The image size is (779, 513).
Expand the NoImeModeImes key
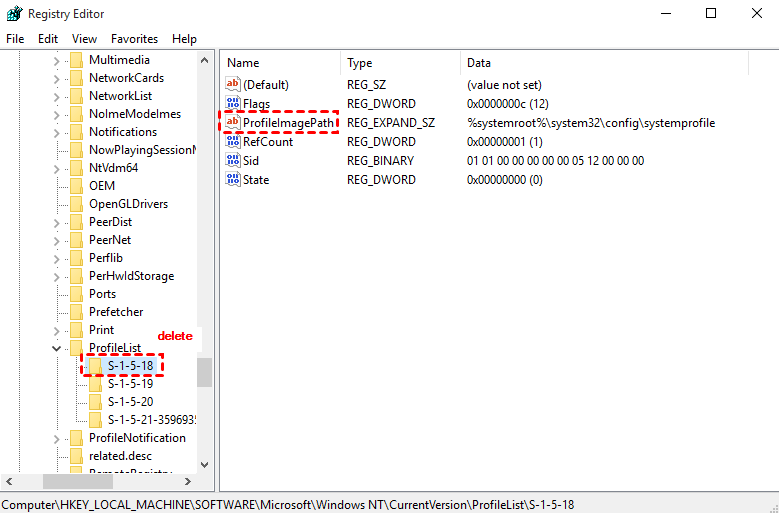coord(56,115)
